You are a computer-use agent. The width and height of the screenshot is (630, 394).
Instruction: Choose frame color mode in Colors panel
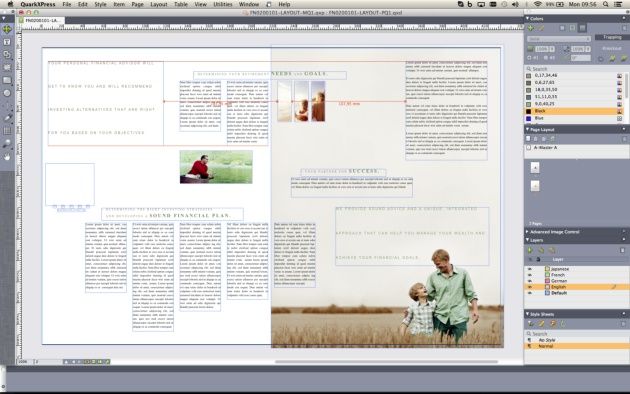(x=562, y=28)
